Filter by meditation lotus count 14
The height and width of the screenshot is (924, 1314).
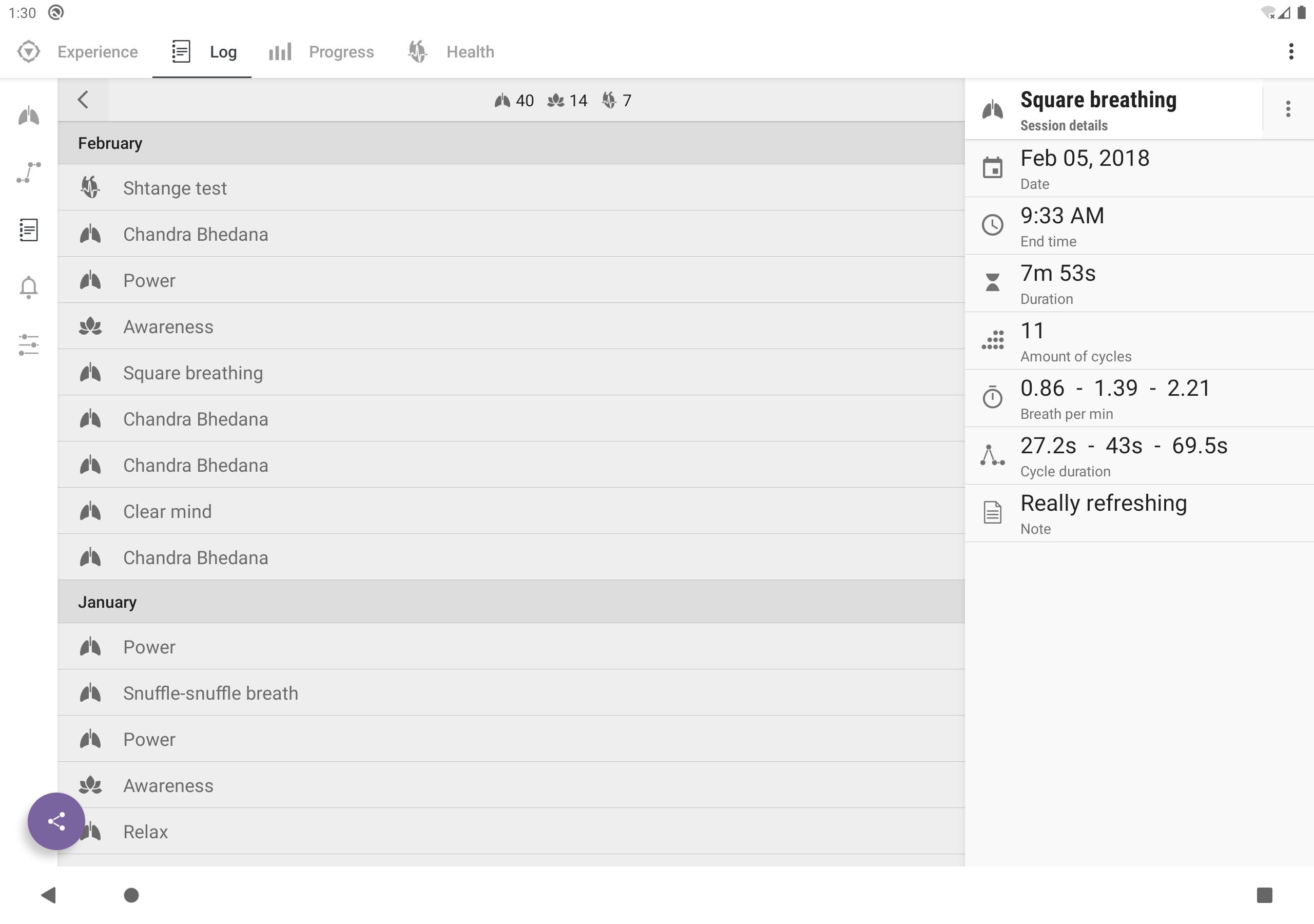coord(567,101)
